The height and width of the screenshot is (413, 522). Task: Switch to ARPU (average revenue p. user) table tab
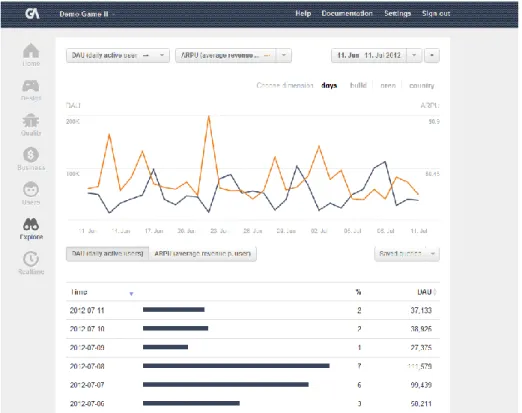(202, 254)
